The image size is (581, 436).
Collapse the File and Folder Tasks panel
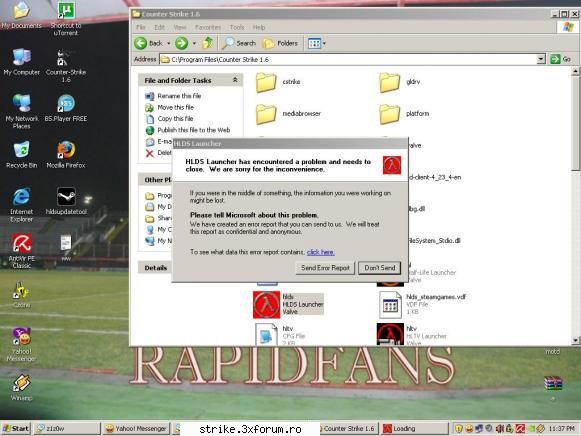[x=235, y=80]
